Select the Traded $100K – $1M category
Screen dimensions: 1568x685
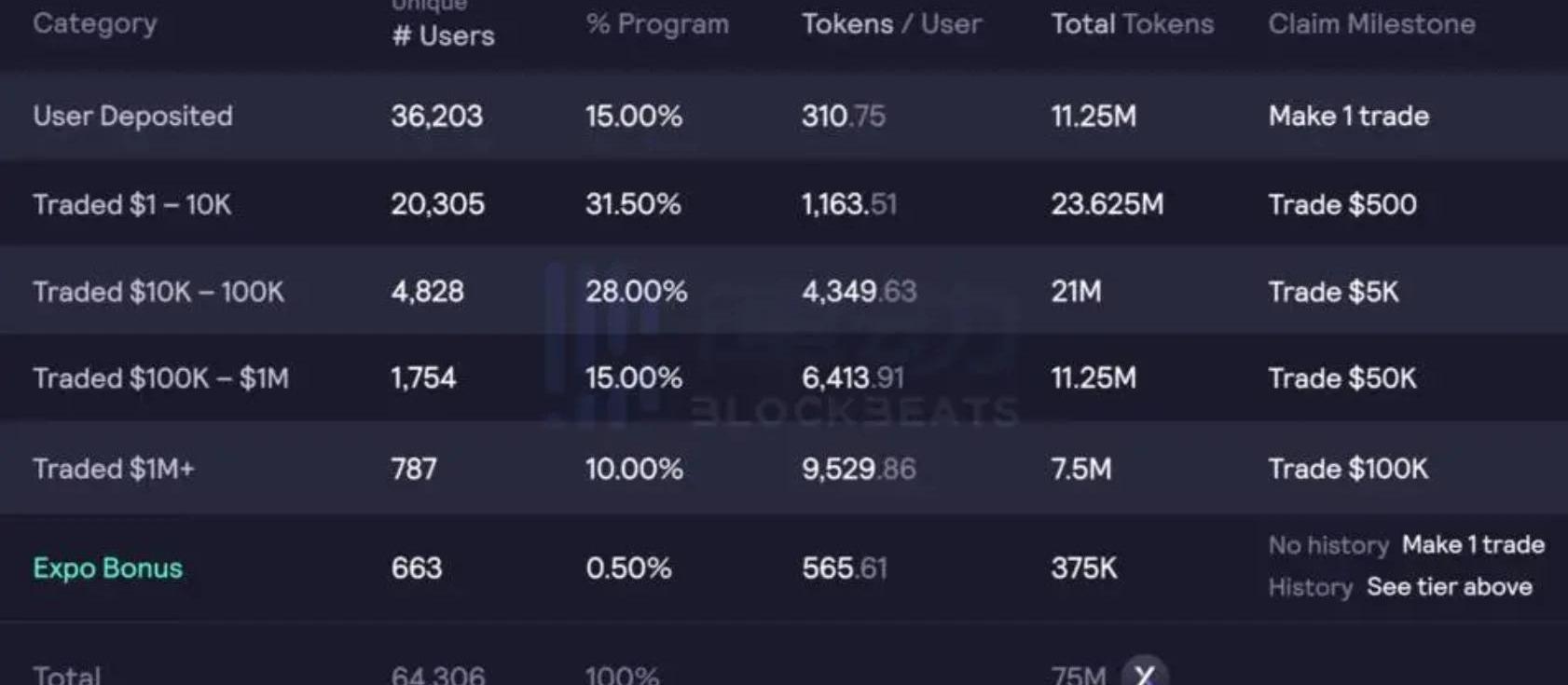160,378
